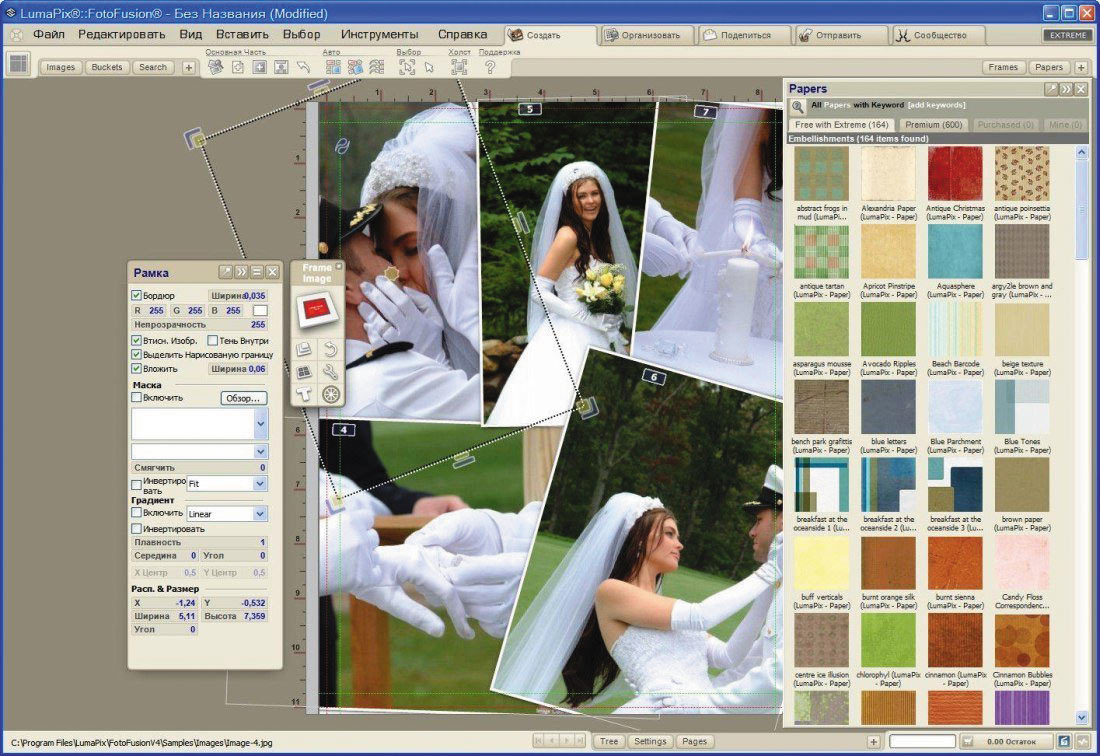Open the empty dropdown above Смягчить

pos(260,452)
